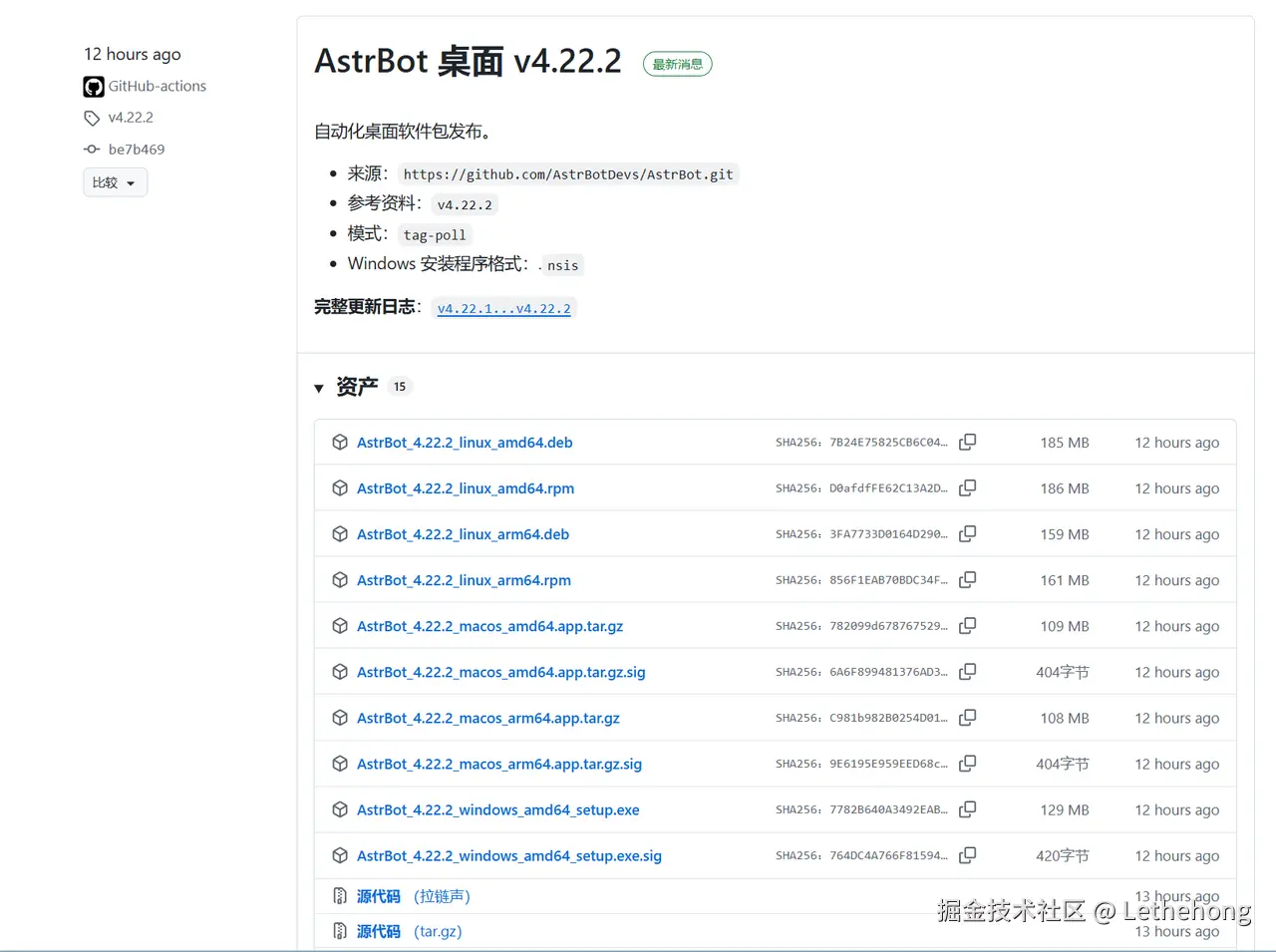1276x952 pixels.
Task: Copy SHA256 for macos_amd64.app.tar.gz.sig asset
Action: pyautogui.click(x=967, y=671)
